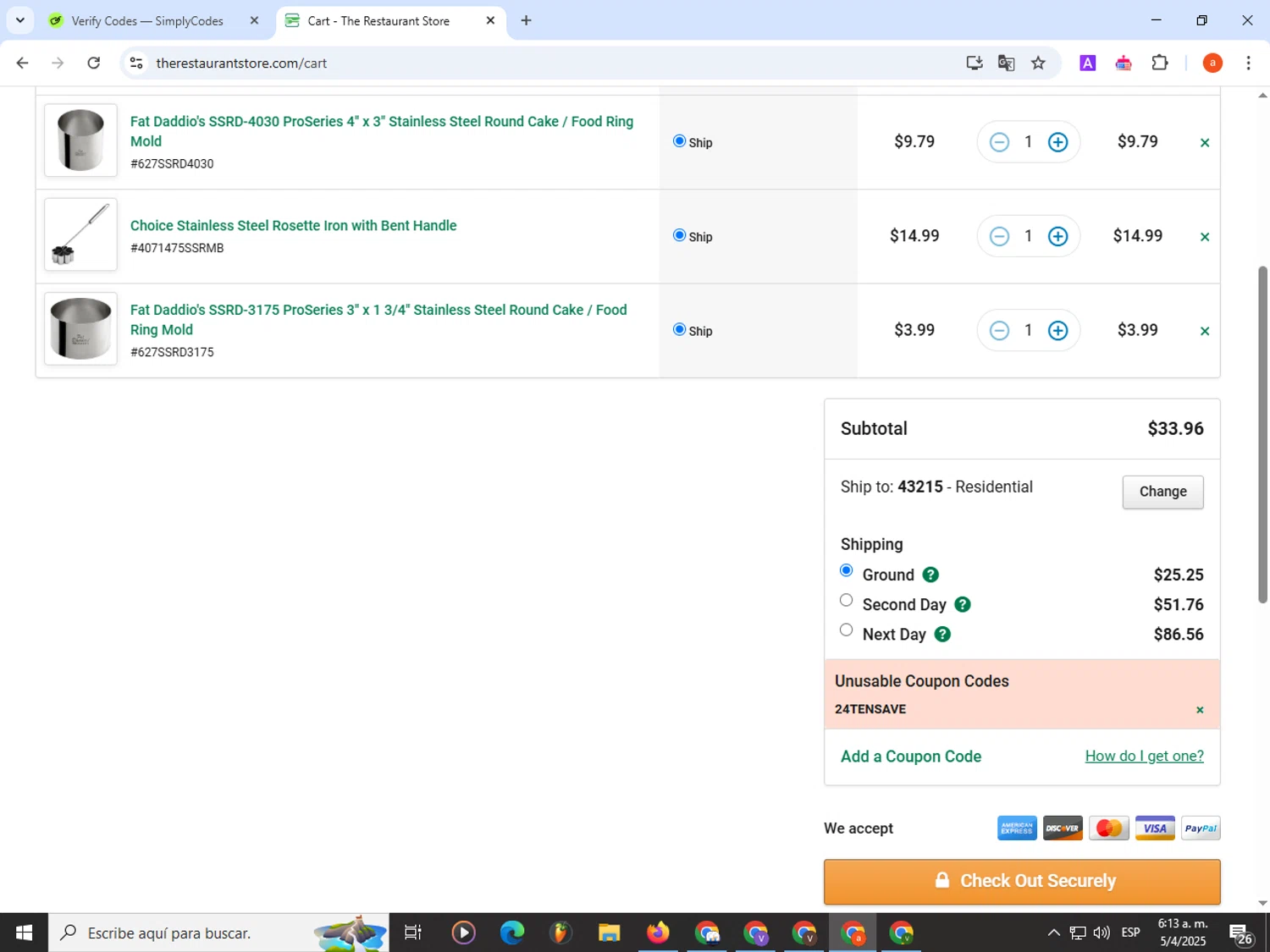Select Ship option for Rosette Iron
Image resolution: width=1270 pixels, height=952 pixels.
(679, 235)
